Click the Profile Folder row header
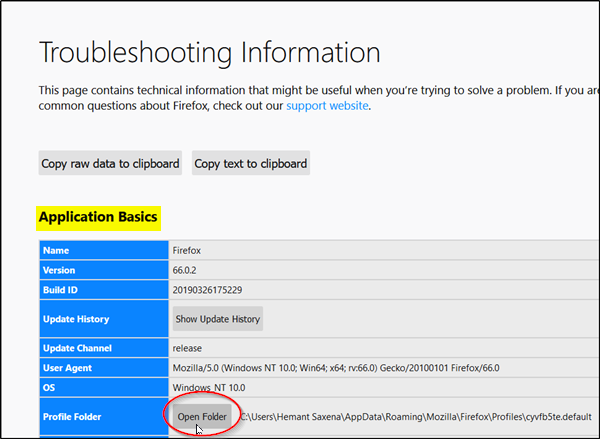This screenshot has height=439, width=600. [x=102, y=416]
